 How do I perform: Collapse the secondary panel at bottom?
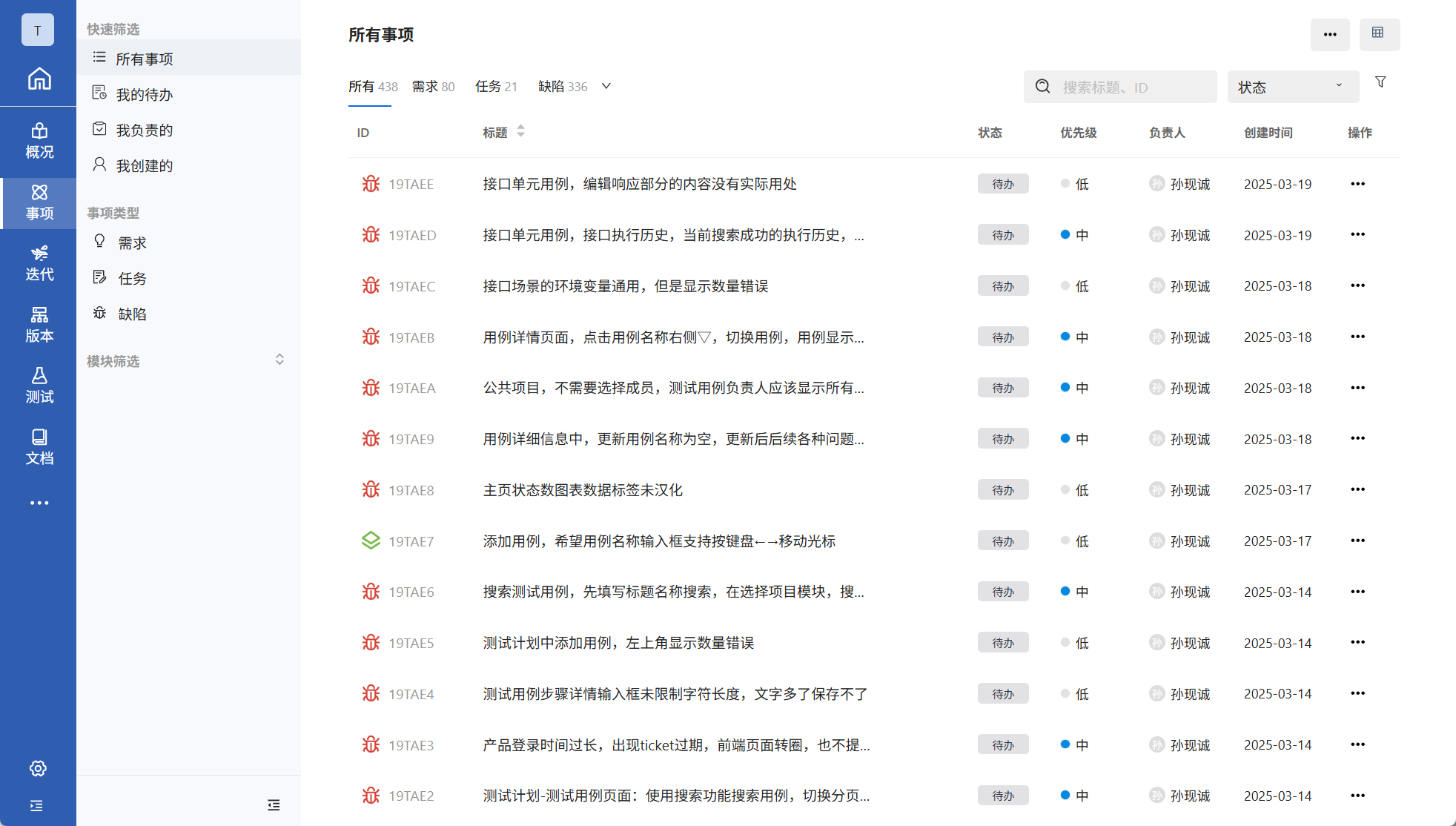(x=274, y=805)
